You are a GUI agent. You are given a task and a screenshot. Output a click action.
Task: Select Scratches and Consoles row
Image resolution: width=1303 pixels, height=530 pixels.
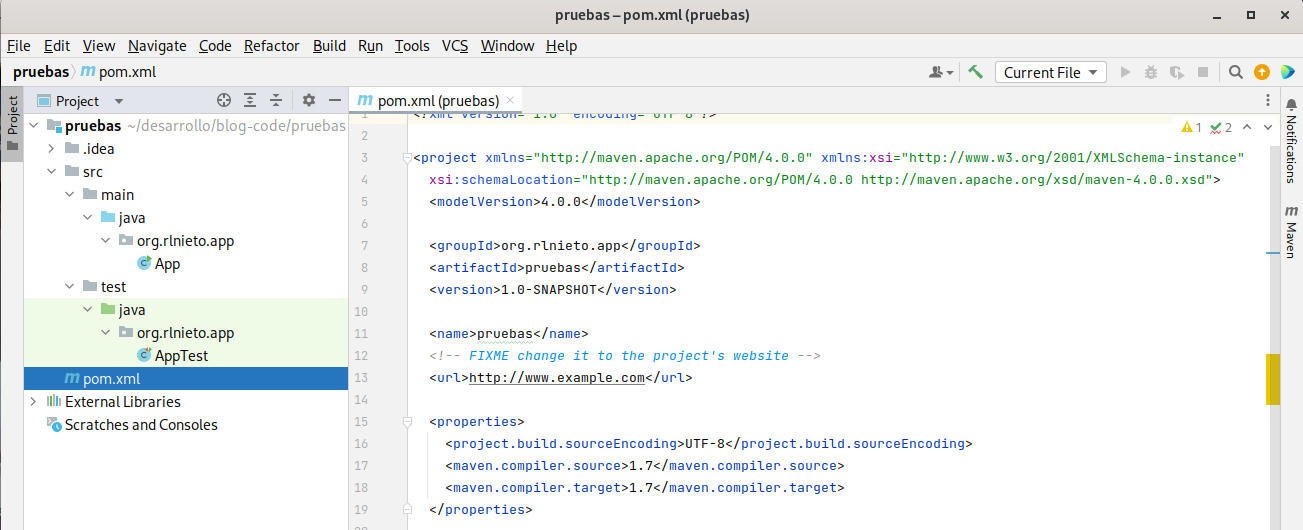pyautogui.click(x=186, y=425)
